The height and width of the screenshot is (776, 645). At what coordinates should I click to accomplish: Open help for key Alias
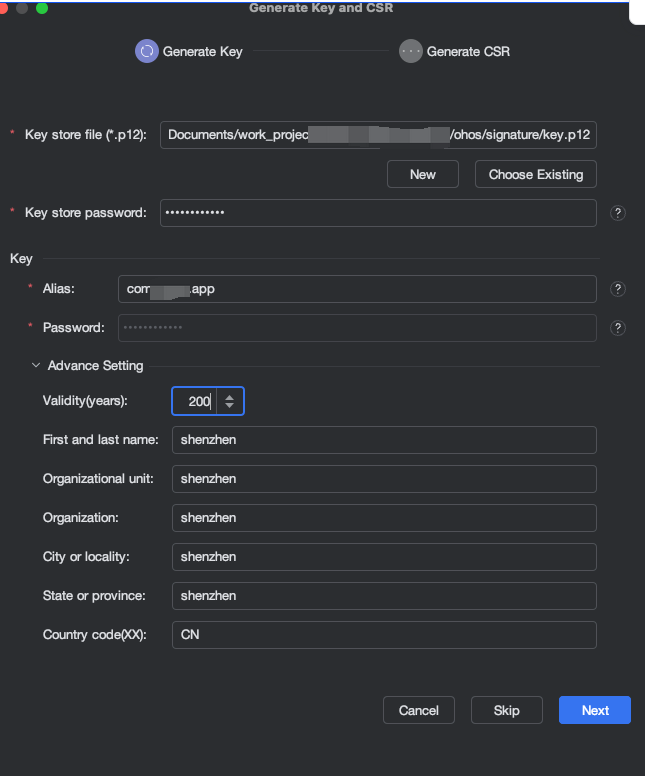coord(617,289)
